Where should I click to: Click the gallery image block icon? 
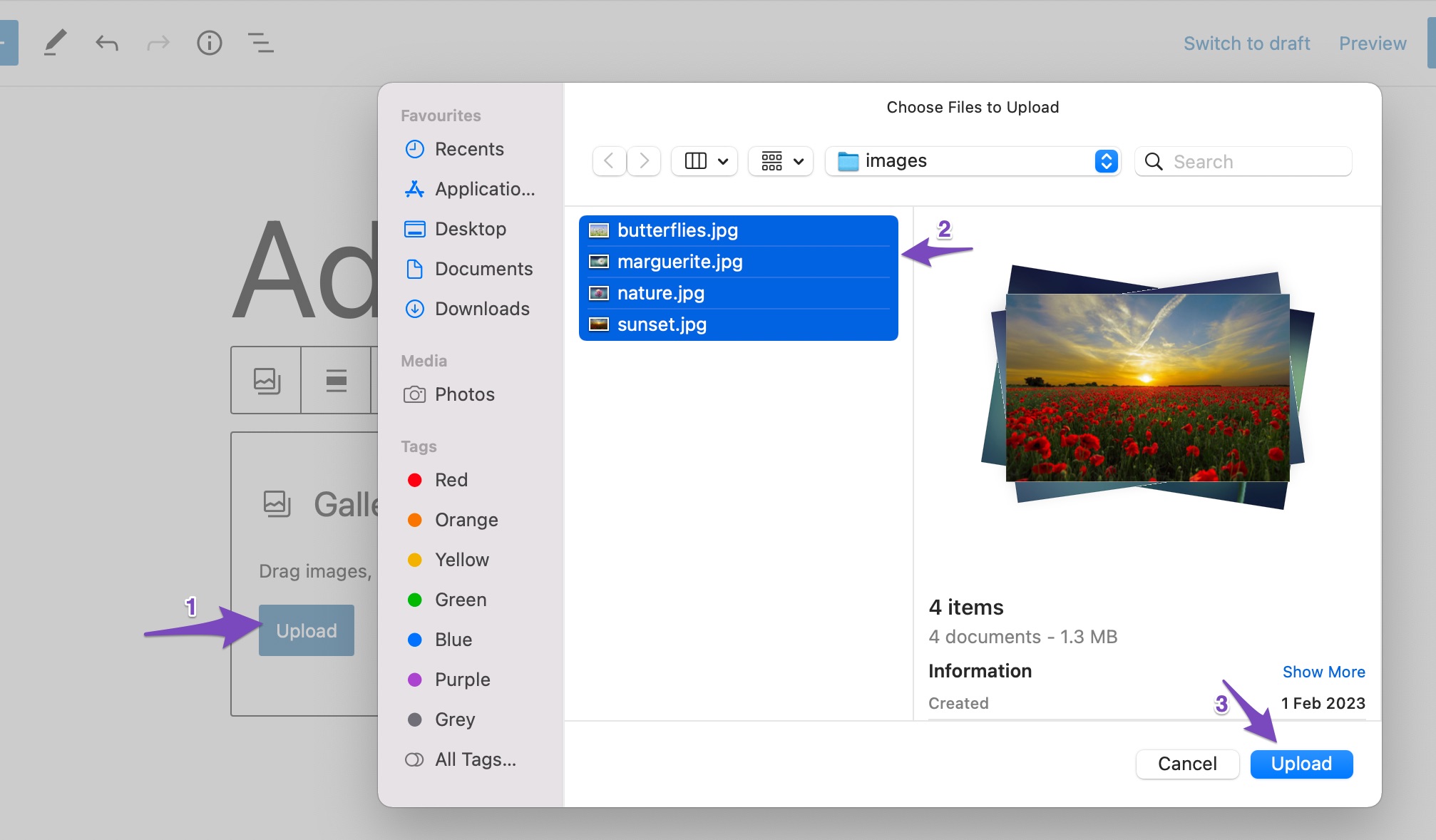(264, 379)
